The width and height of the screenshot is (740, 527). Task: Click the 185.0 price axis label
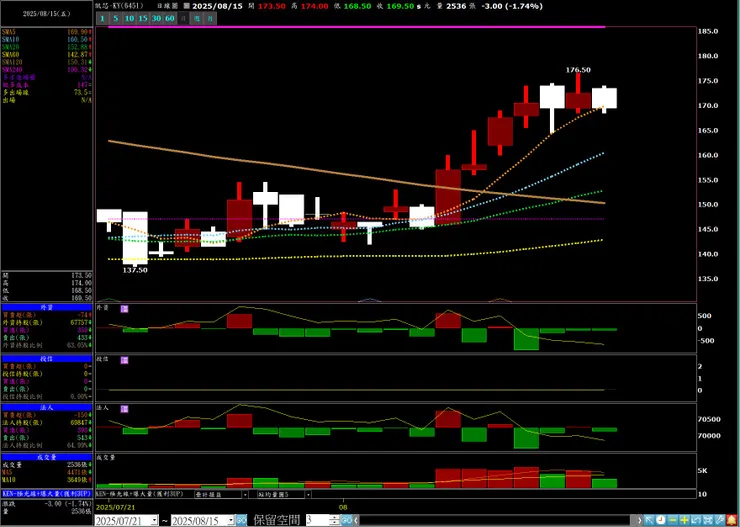pos(708,31)
